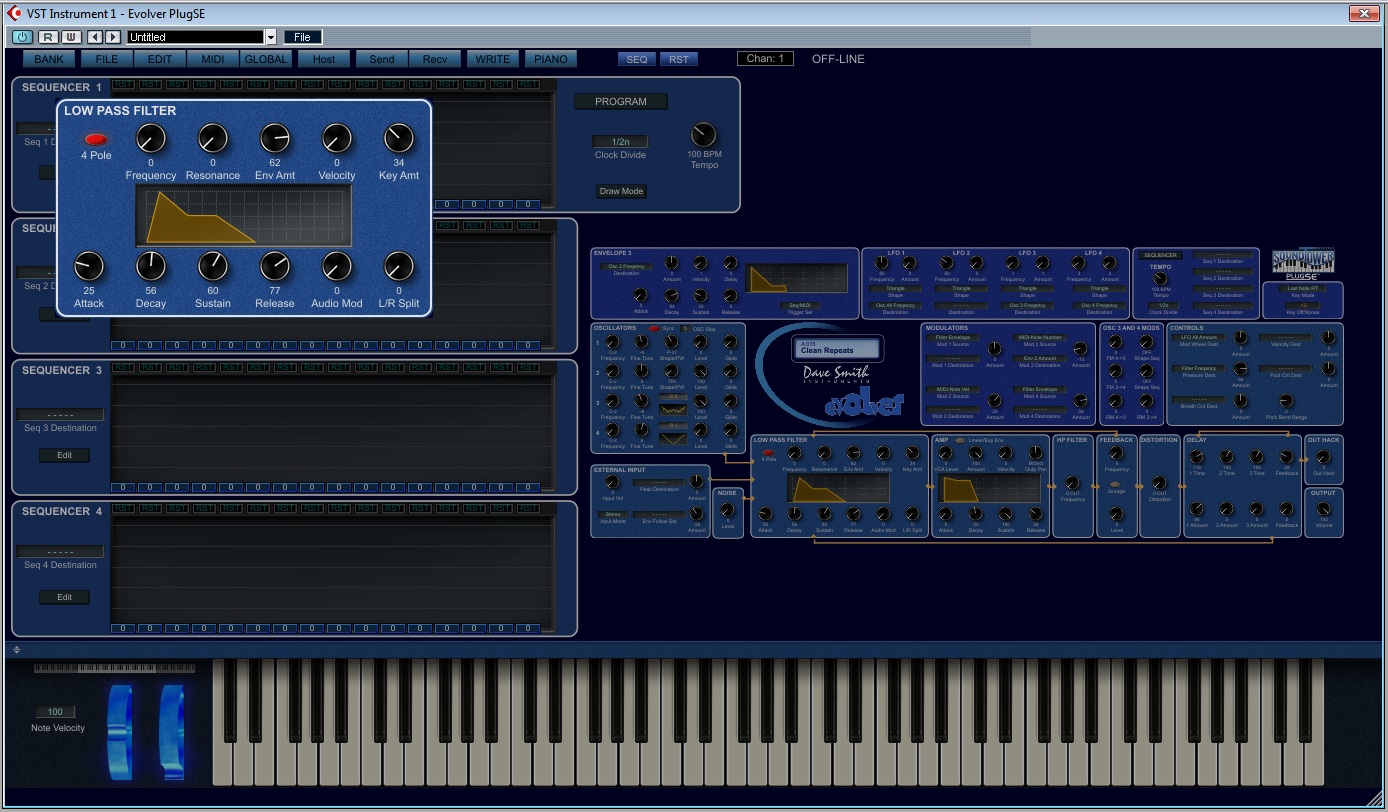This screenshot has width=1388, height=812.
Task: Click the Release knob showing 77
Action: [275, 266]
